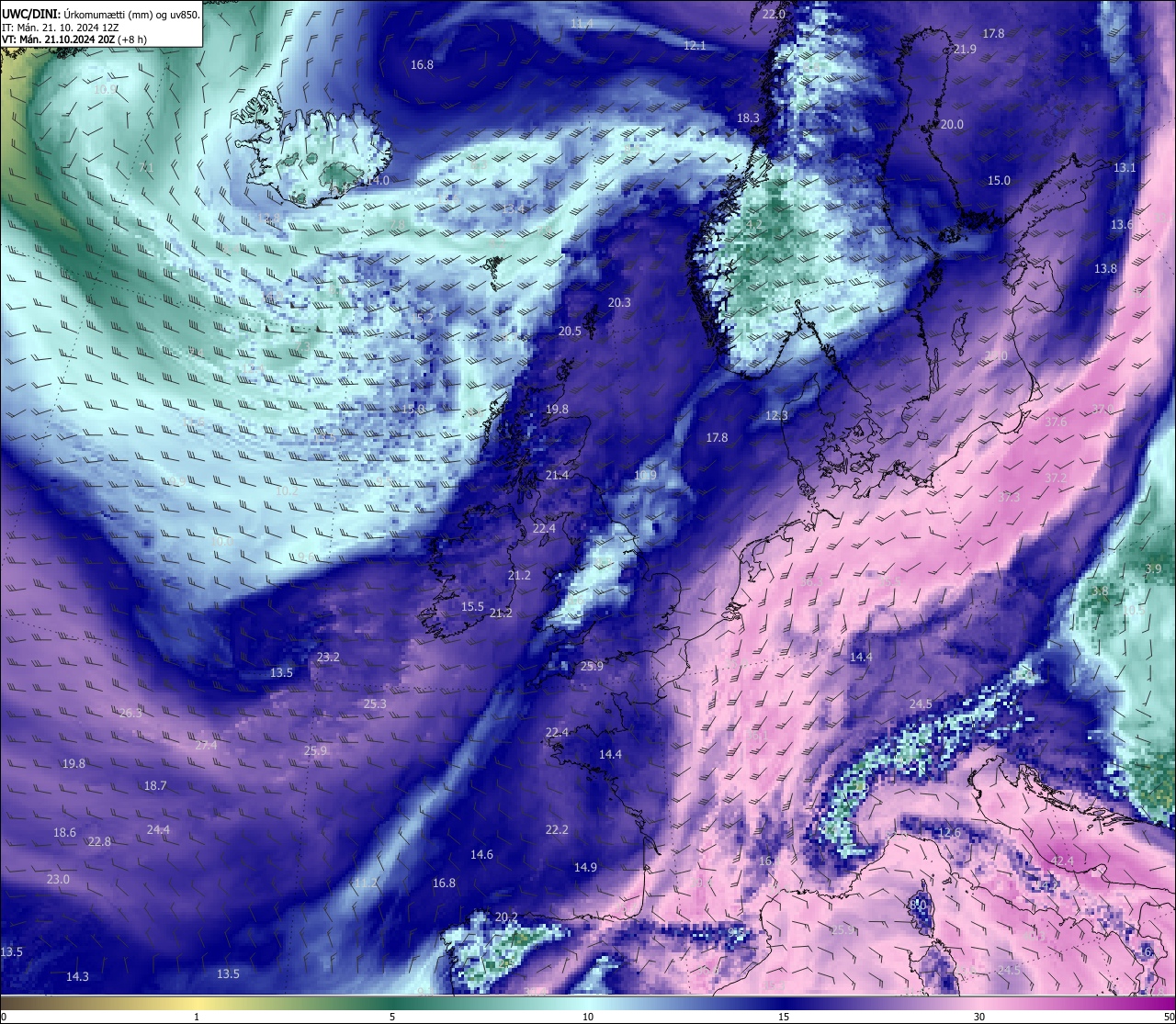Click the map value 21.4
Image resolution: width=1176 pixels, height=1024 pixels.
(x=557, y=476)
